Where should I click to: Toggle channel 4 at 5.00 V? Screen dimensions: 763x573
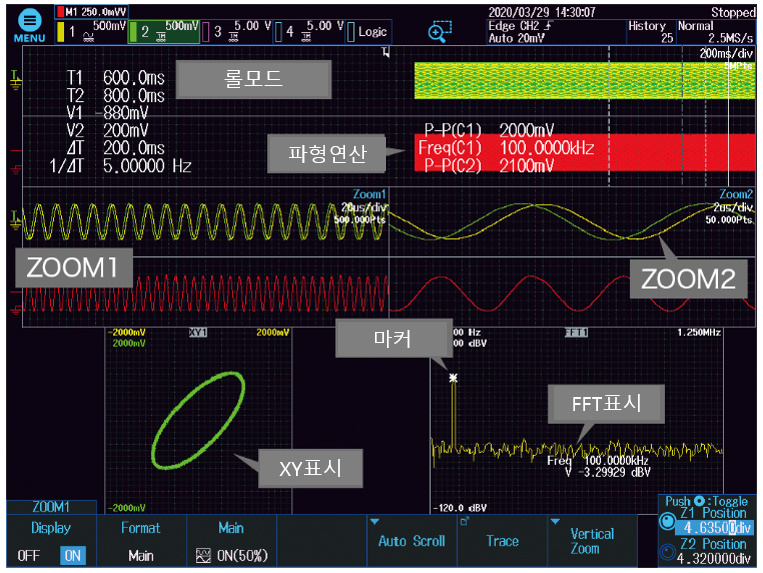click(309, 32)
